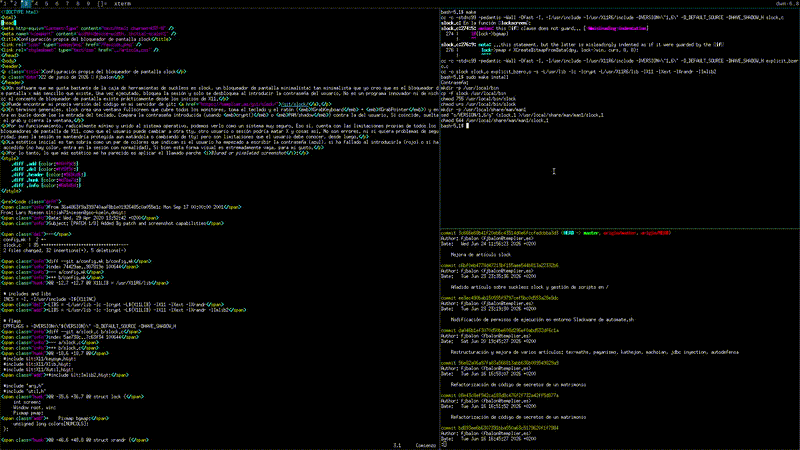
Task: Click the 'bash-5.1$ make' command line
Action: (458, 12)
